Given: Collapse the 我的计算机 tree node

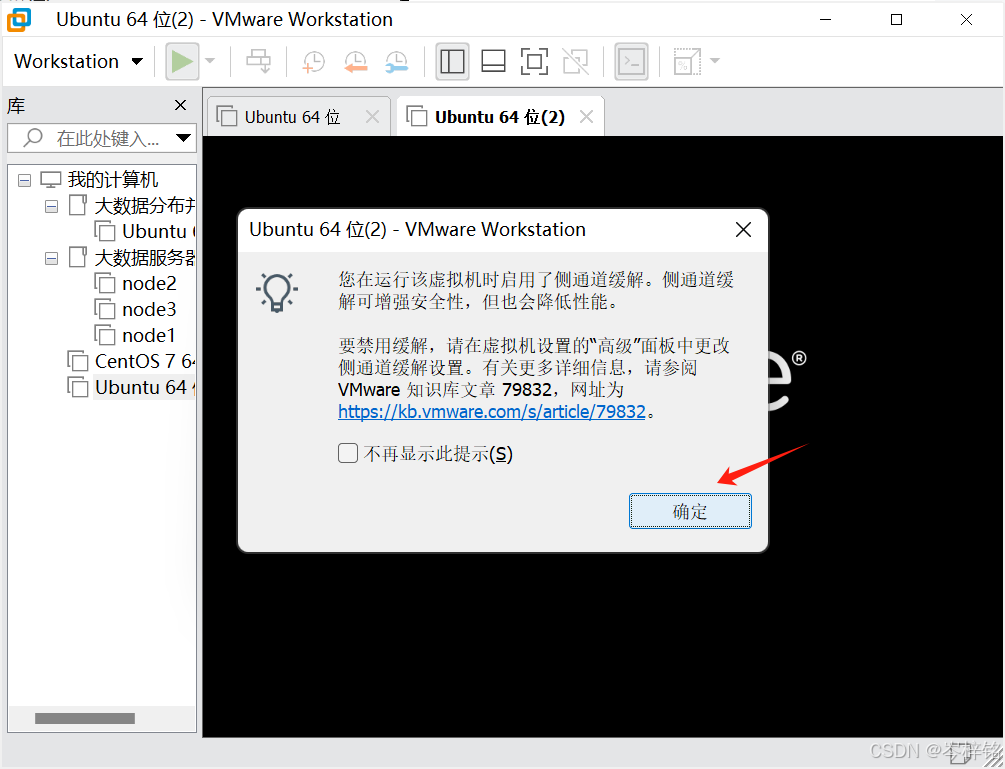Looking at the screenshot, I should click(x=24, y=180).
